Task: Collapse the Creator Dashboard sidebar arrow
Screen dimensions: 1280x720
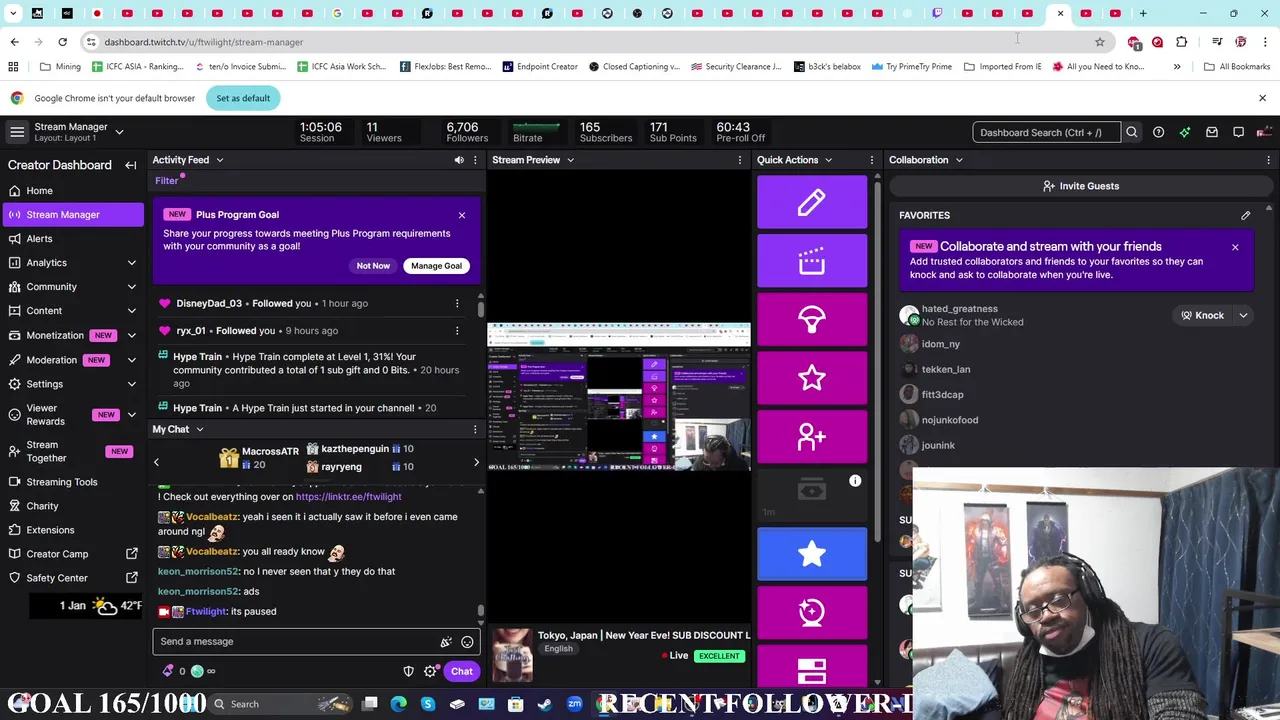Action: pyautogui.click(x=131, y=165)
